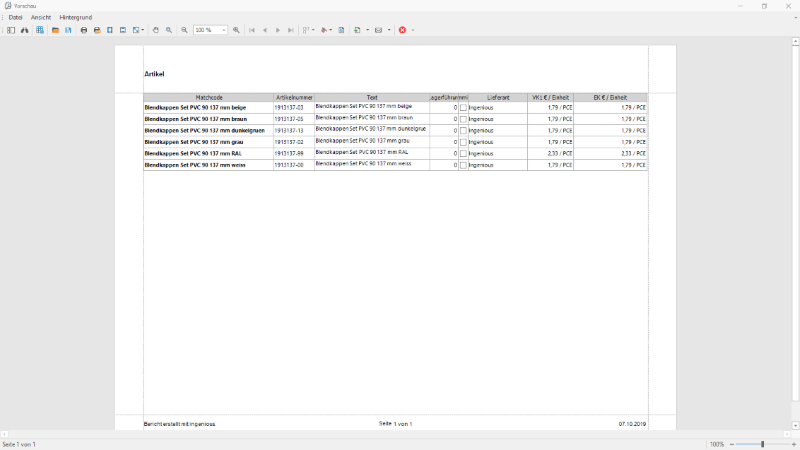Click the 100% status bar zoom value
The height and width of the screenshot is (450, 800).
point(717,444)
